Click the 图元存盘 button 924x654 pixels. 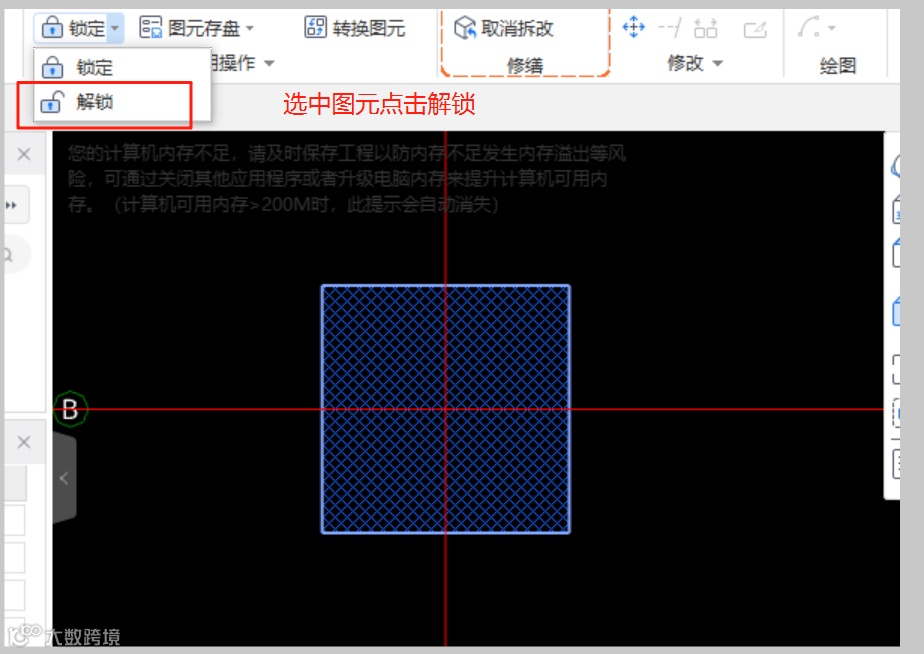click(x=189, y=28)
